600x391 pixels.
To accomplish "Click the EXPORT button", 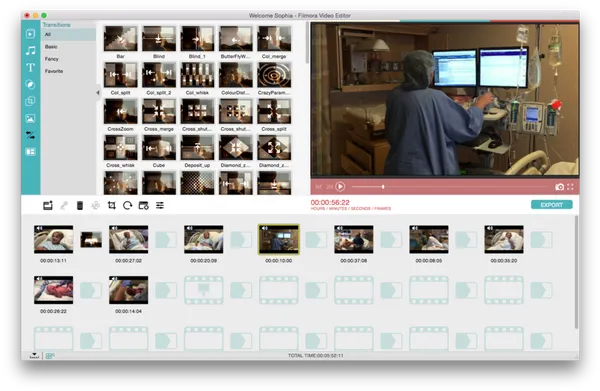I will coord(551,205).
